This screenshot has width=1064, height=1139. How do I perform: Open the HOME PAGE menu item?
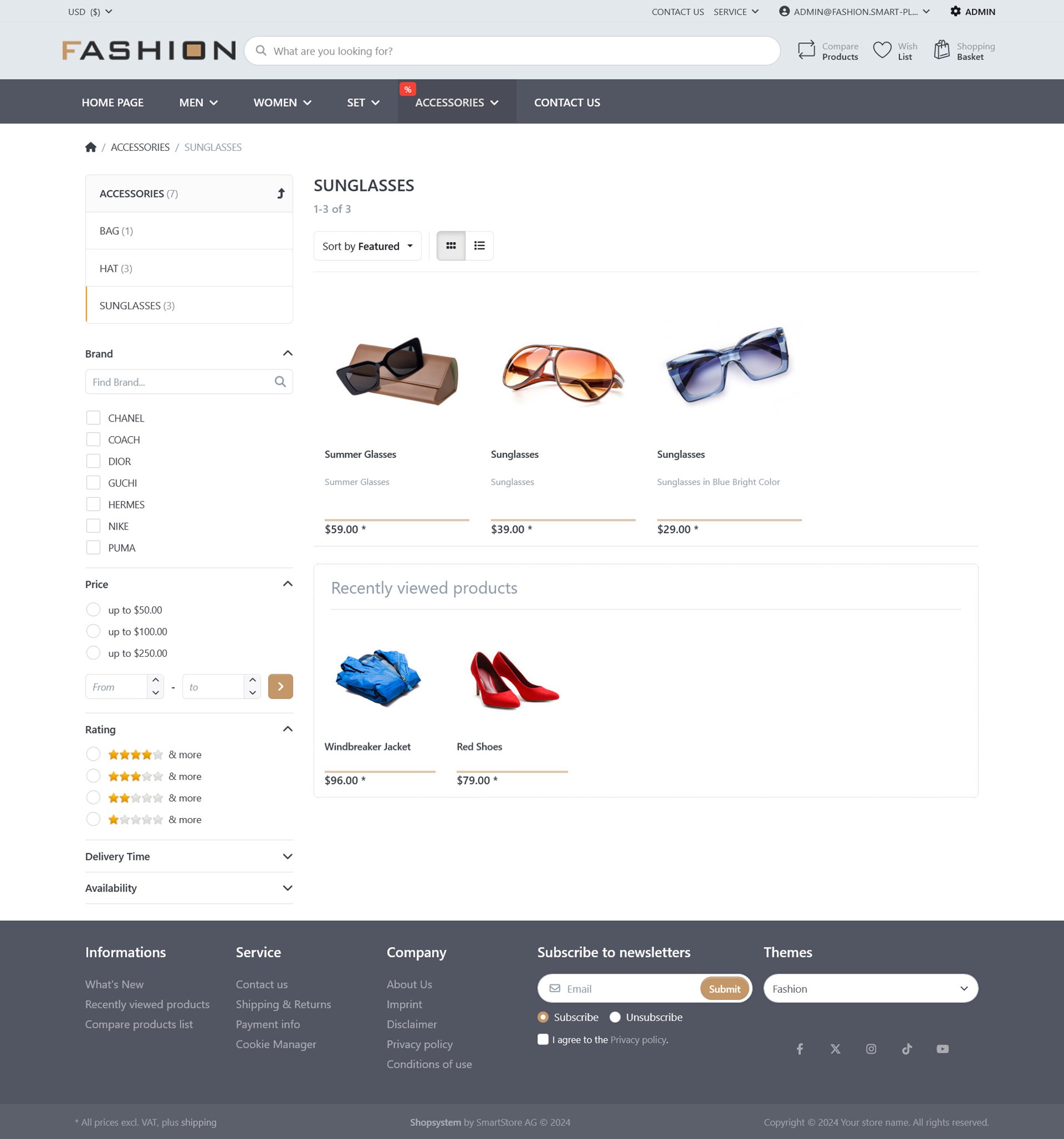point(113,102)
